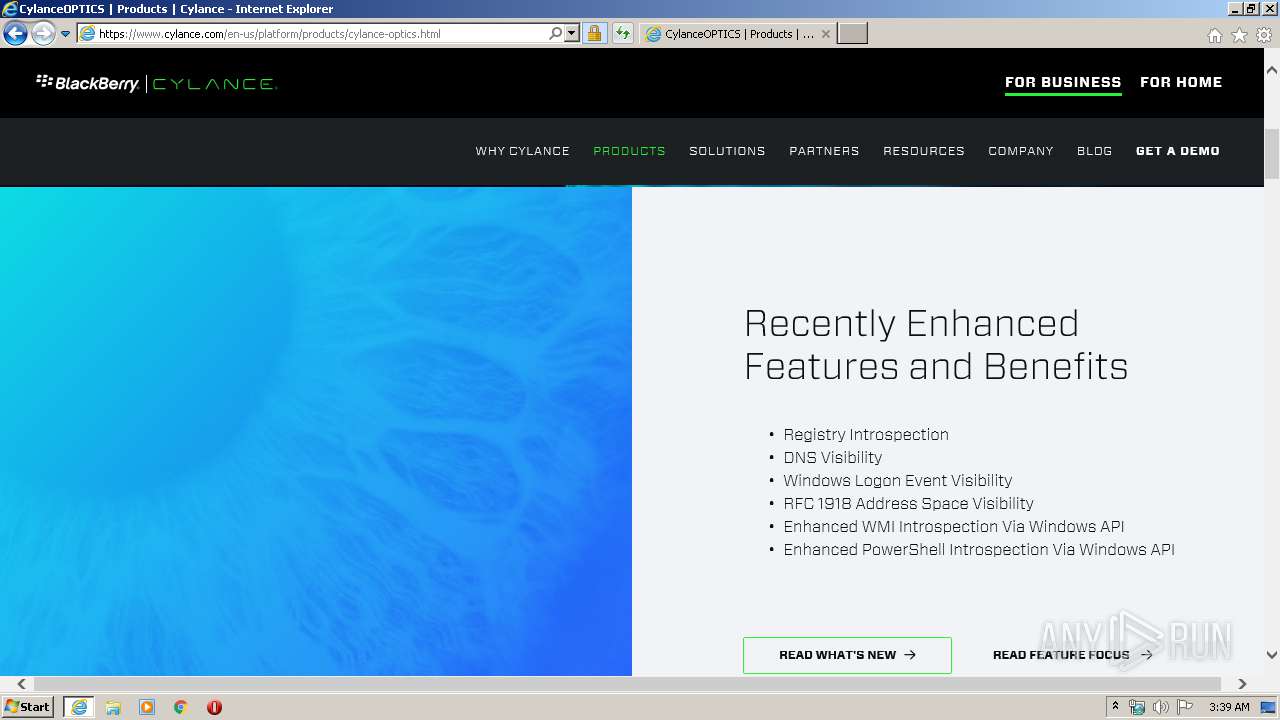Screen dimensions: 1280x720
Task: Click 'Enhanced PowerShell Introspection Via Windows API' text
Action: click(x=979, y=550)
